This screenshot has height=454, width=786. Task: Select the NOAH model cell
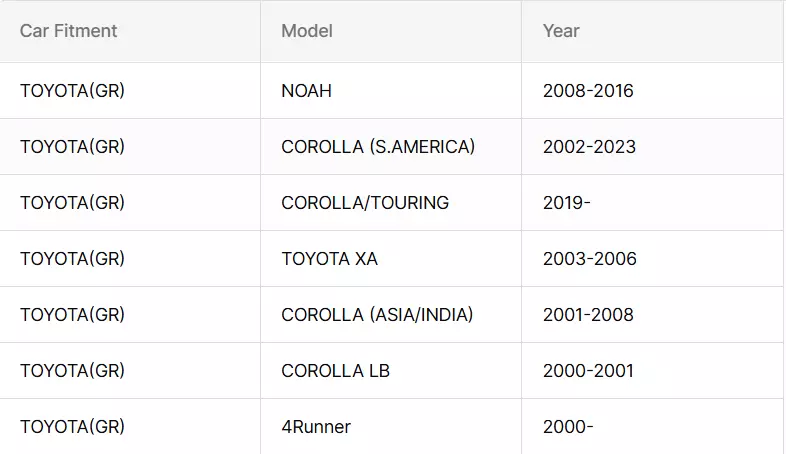(391, 91)
